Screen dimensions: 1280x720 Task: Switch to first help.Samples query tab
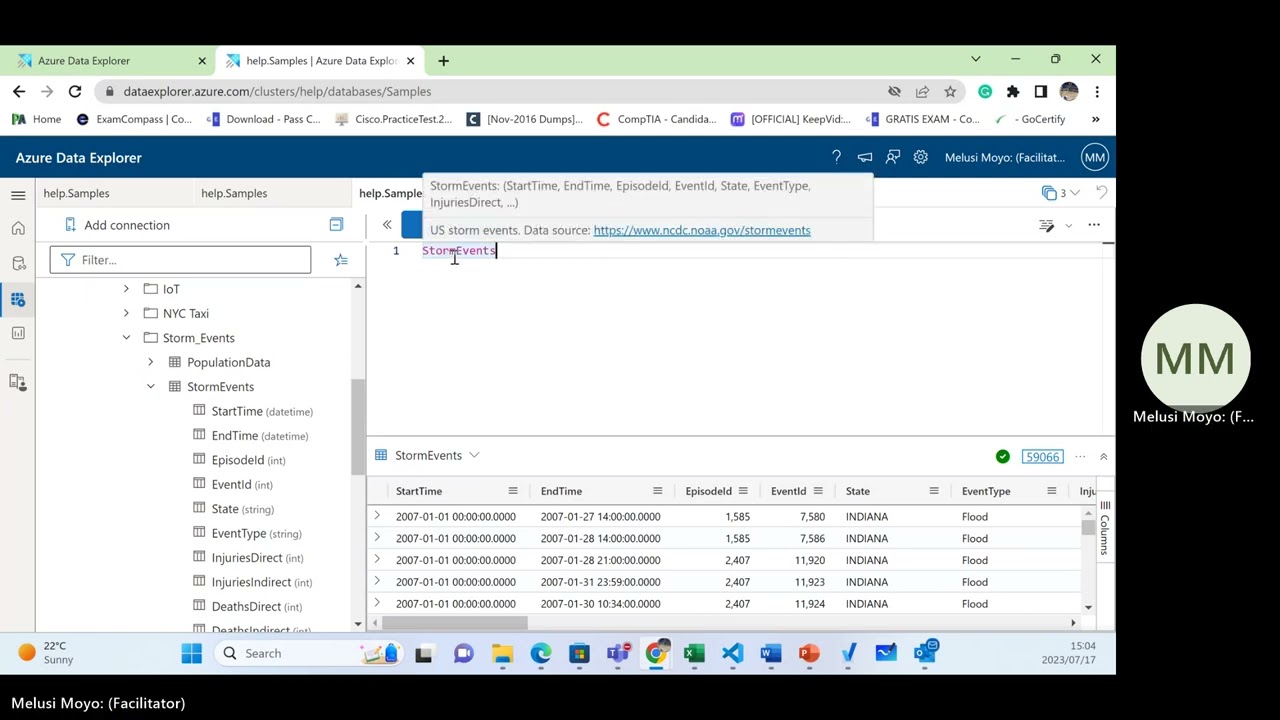(76, 193)
